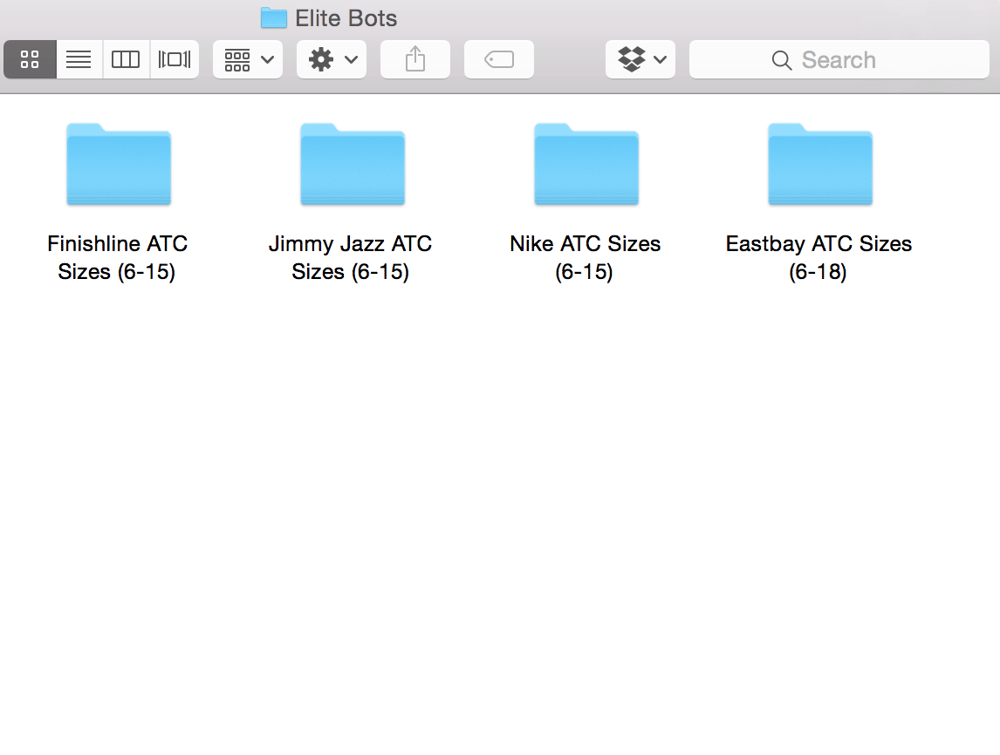Switch to Cover Flow view mode
The width and height of the screenshot is (1000, 755).
click(174, 59)
